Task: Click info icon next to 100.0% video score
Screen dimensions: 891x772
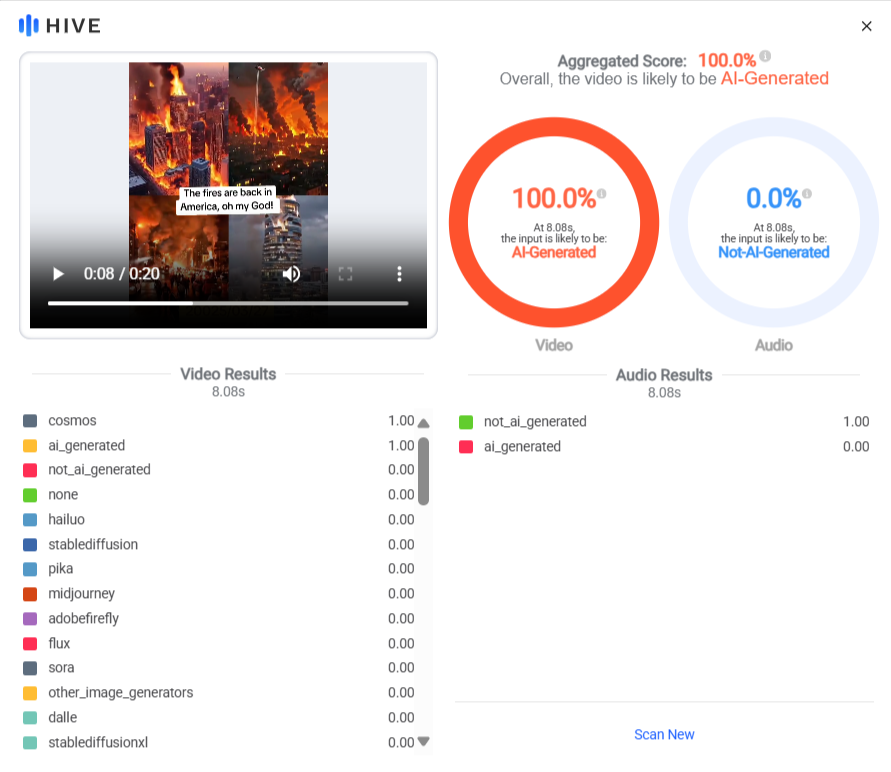Action: tap(602, 194)
